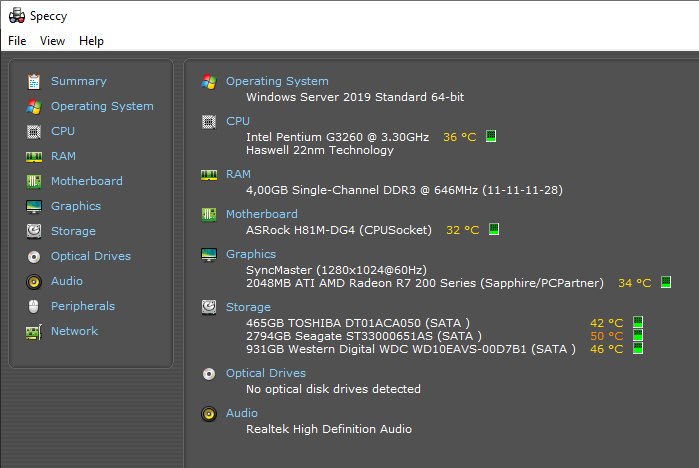The image size is (699, 468).
Task: View the Storage sidebar section
Action: click(73, 231)
